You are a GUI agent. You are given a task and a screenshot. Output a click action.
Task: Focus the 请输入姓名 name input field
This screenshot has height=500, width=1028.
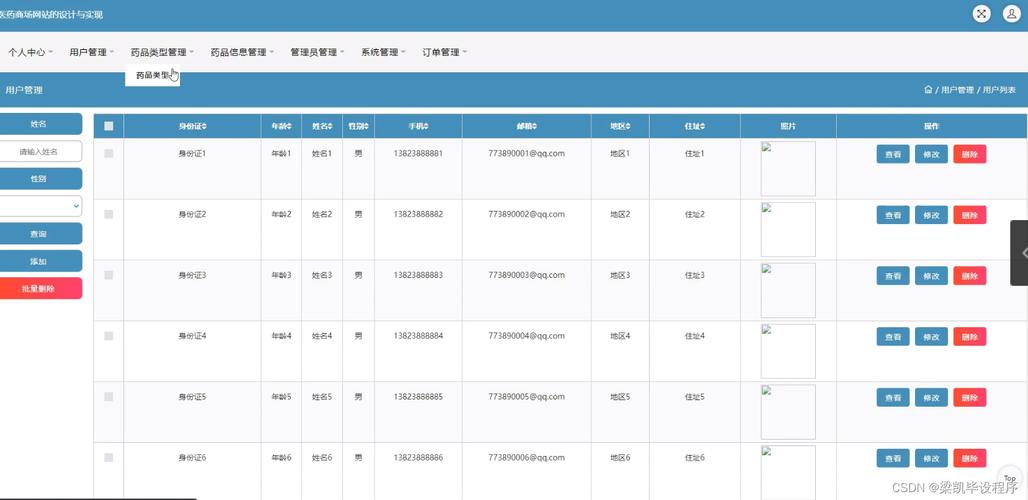coord(41,151)
